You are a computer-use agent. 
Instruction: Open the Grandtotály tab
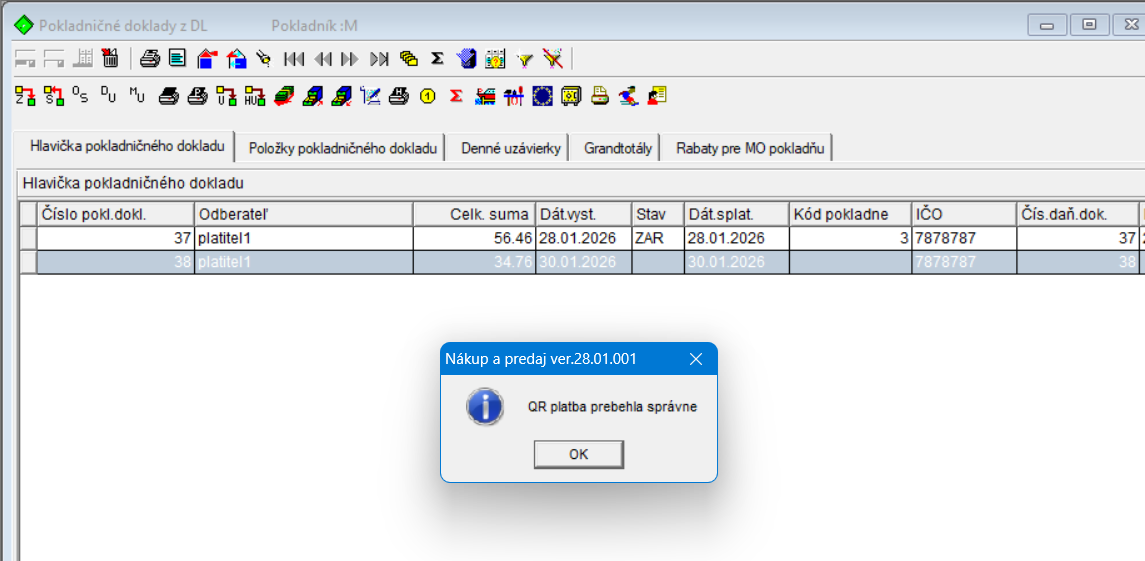tap(618, 148)
